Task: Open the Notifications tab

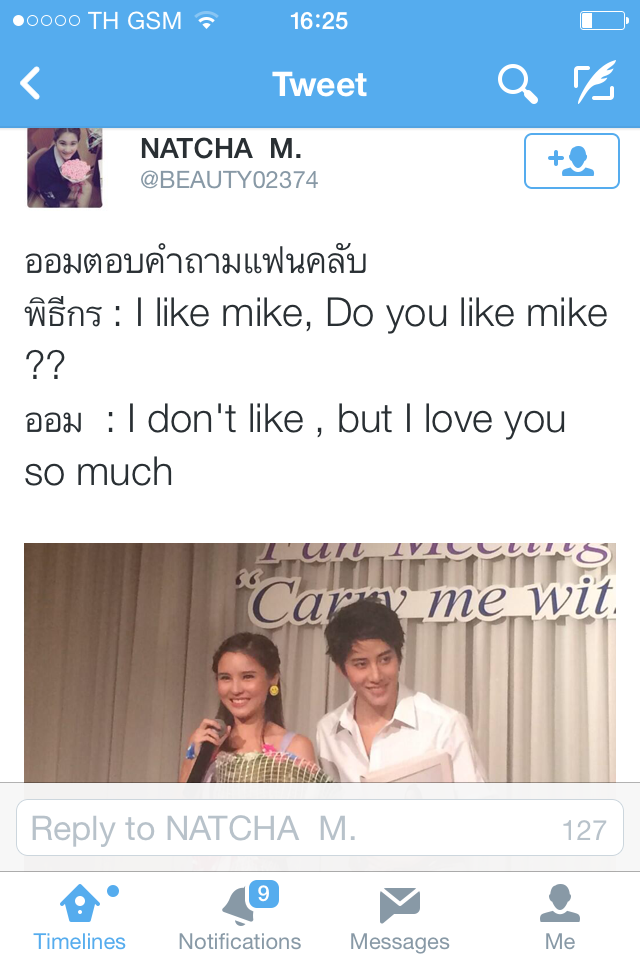Action: pyautogui.click(x=239, y=917)
